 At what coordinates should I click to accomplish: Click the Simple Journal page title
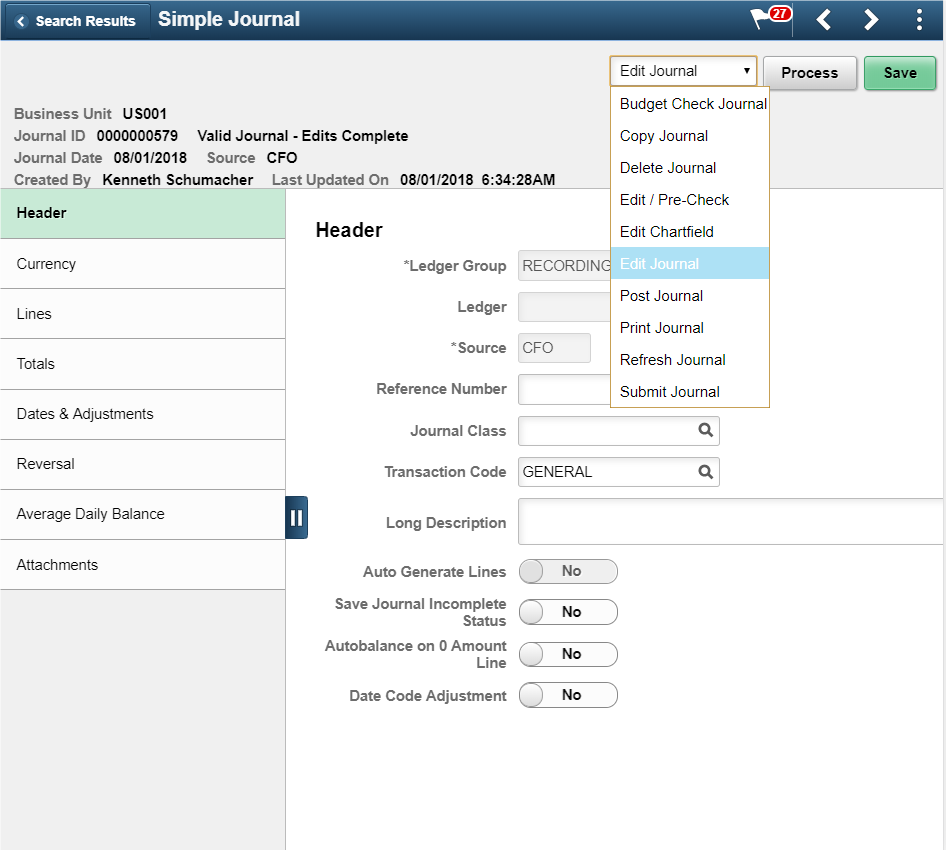pos(229,19)
